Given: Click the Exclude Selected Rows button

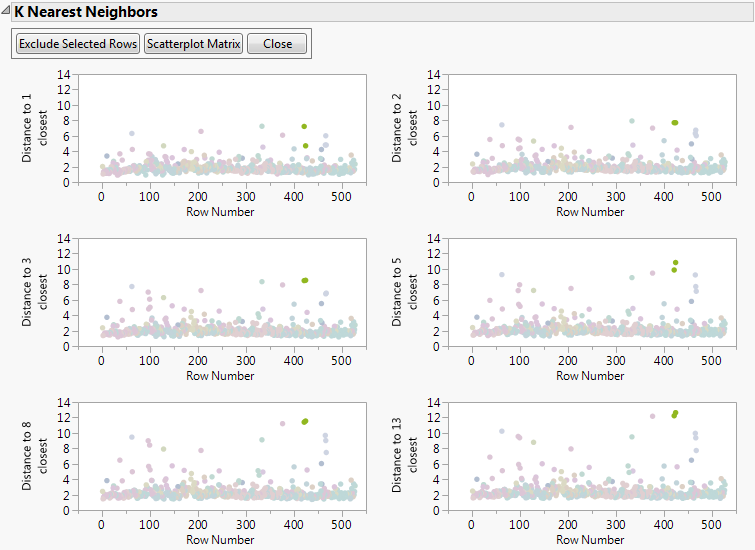Looking at the screenshot, I should tap(78, 44).
